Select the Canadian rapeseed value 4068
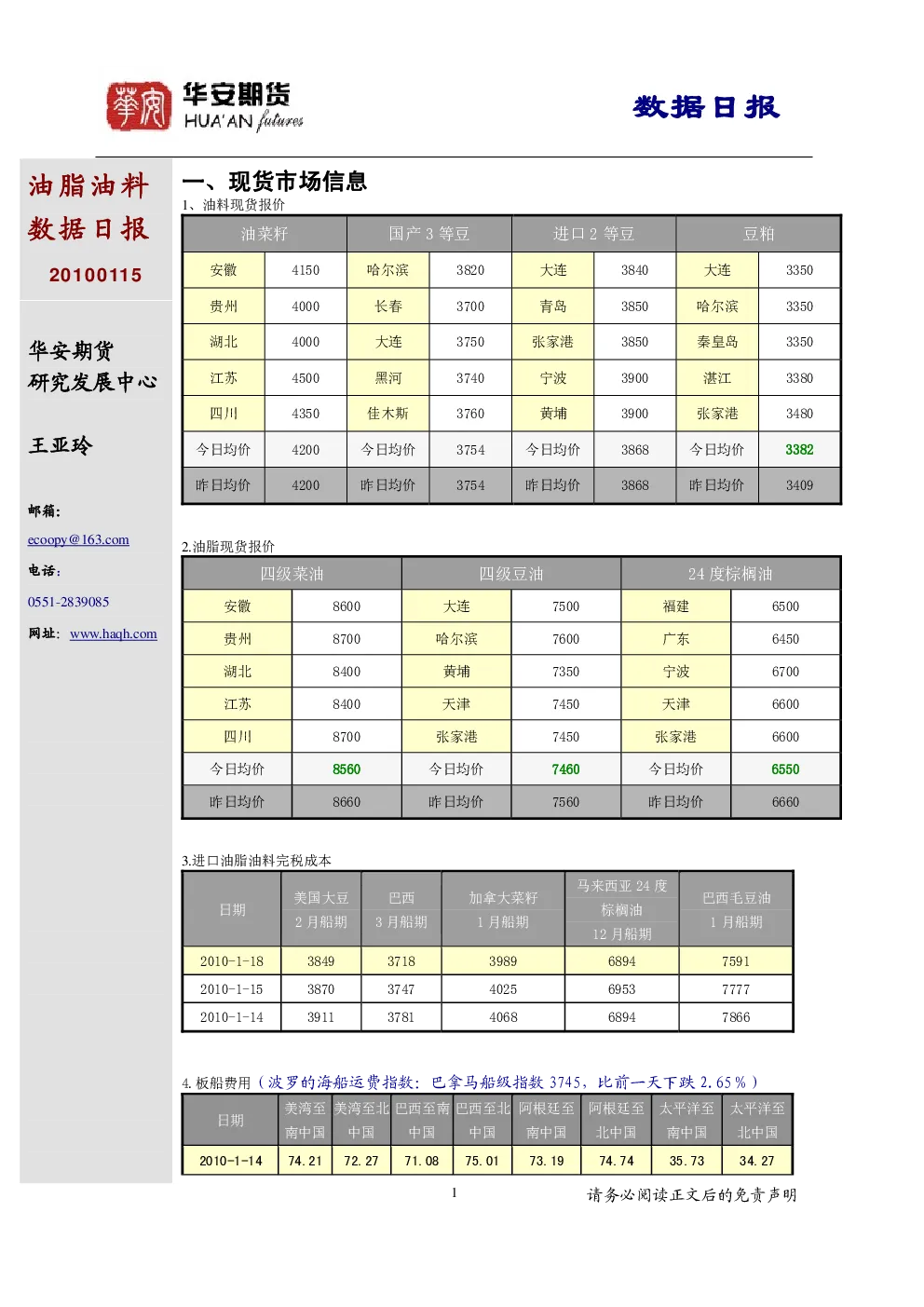Viewport: 924px width, 1307px height. click(503, 1017)
